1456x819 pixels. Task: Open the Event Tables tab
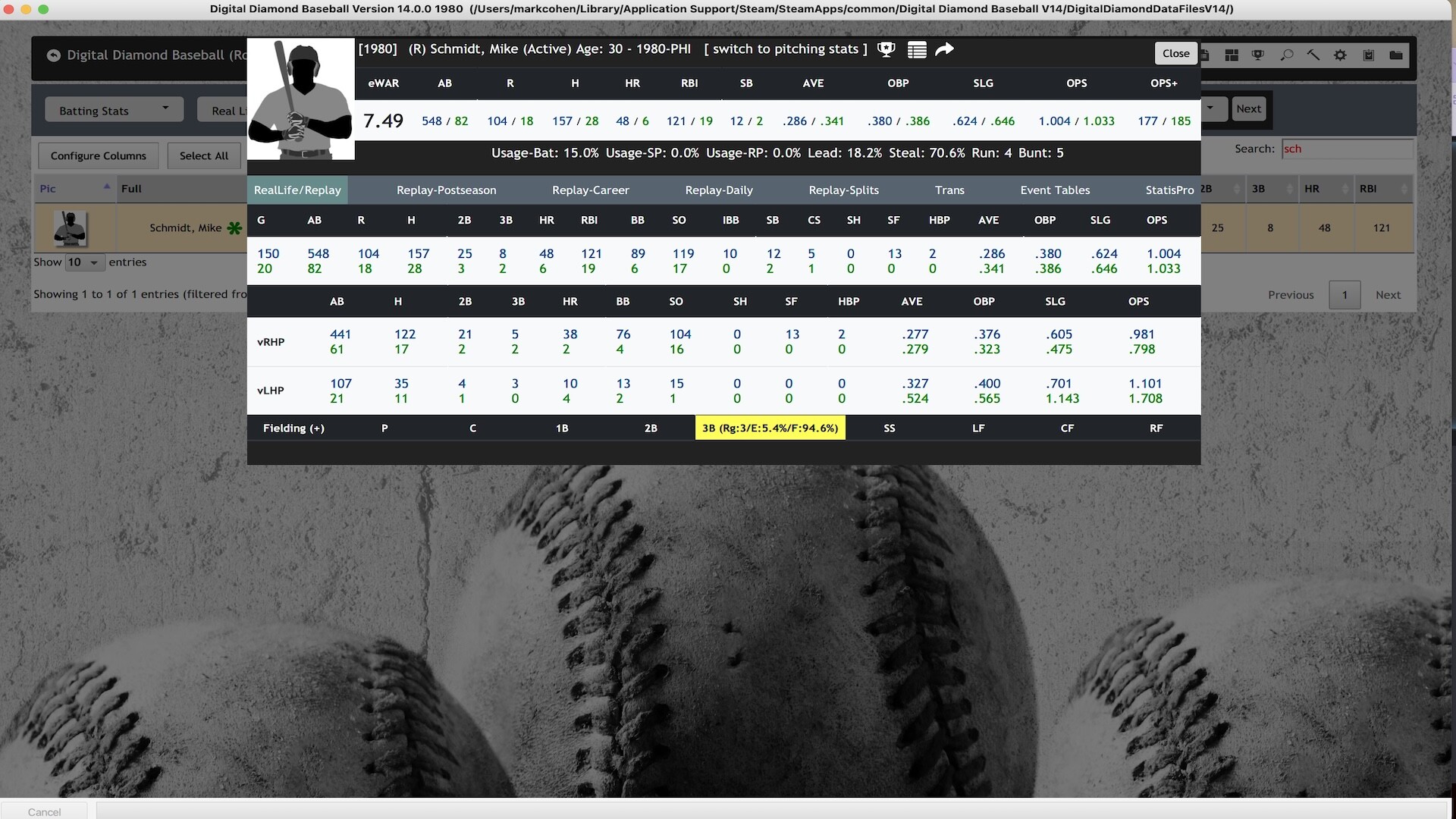point(1054,190)
